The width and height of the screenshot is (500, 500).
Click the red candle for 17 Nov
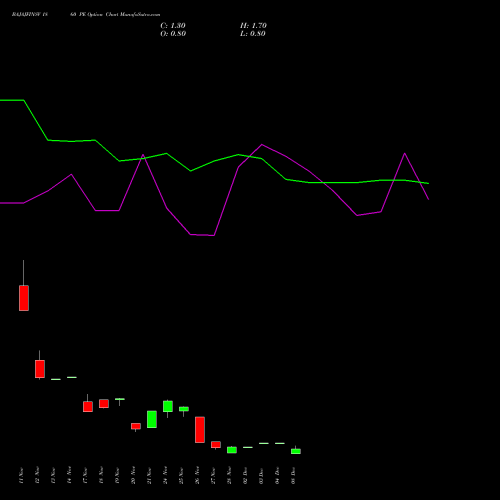coord(88,406)
